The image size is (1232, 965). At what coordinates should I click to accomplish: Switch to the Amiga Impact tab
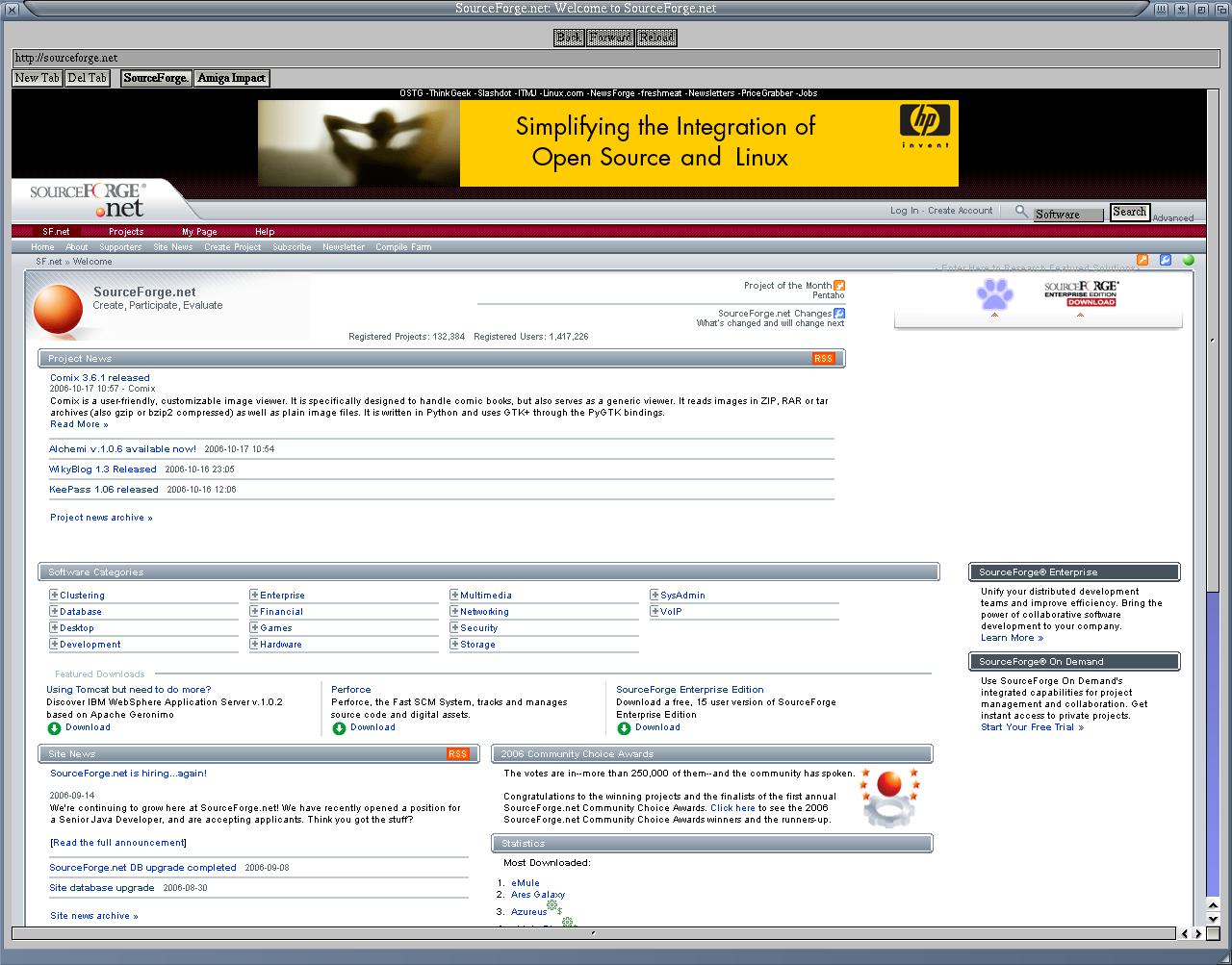click(x=231, y=78)
